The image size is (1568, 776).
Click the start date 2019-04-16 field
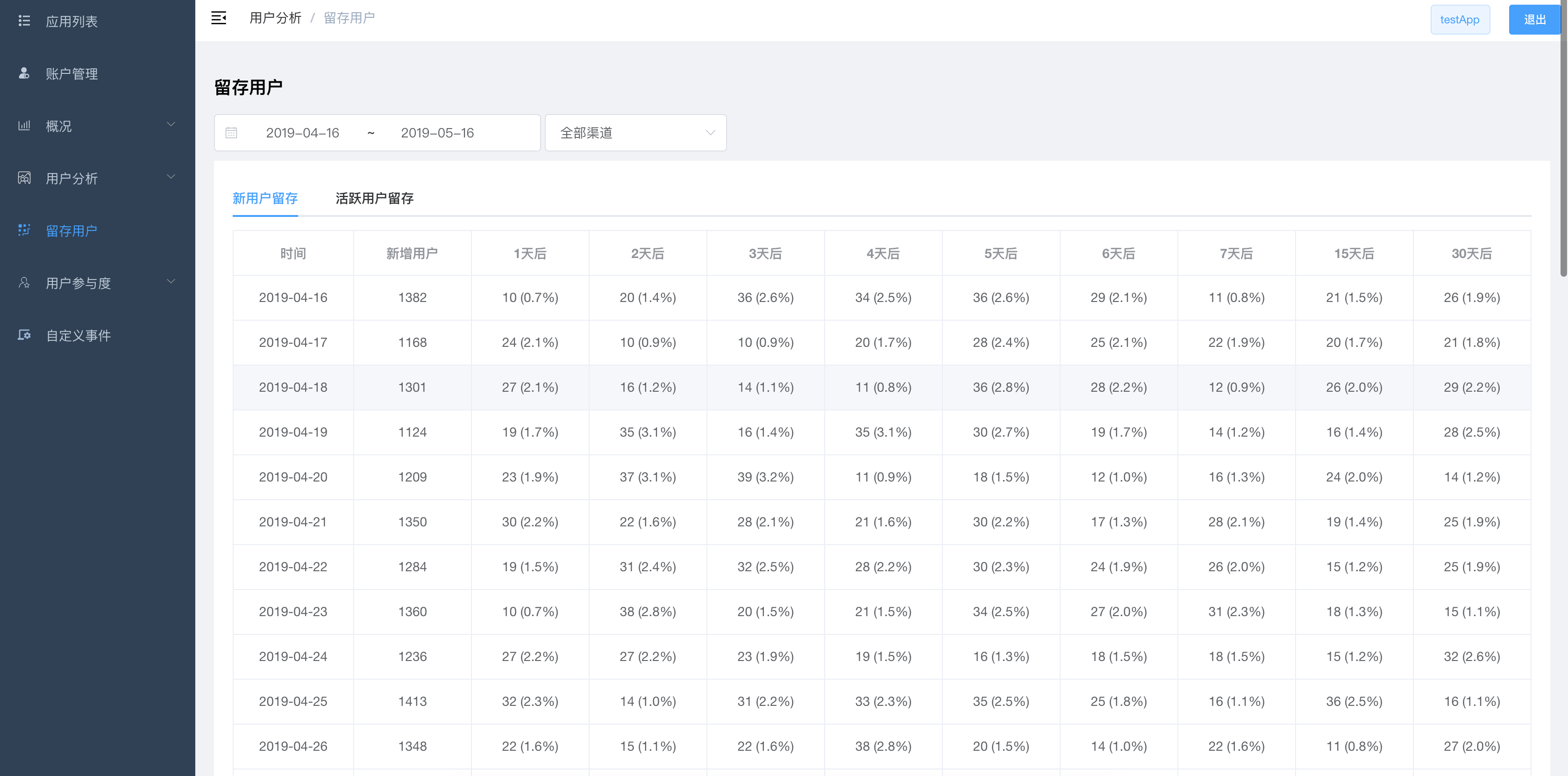302,133
